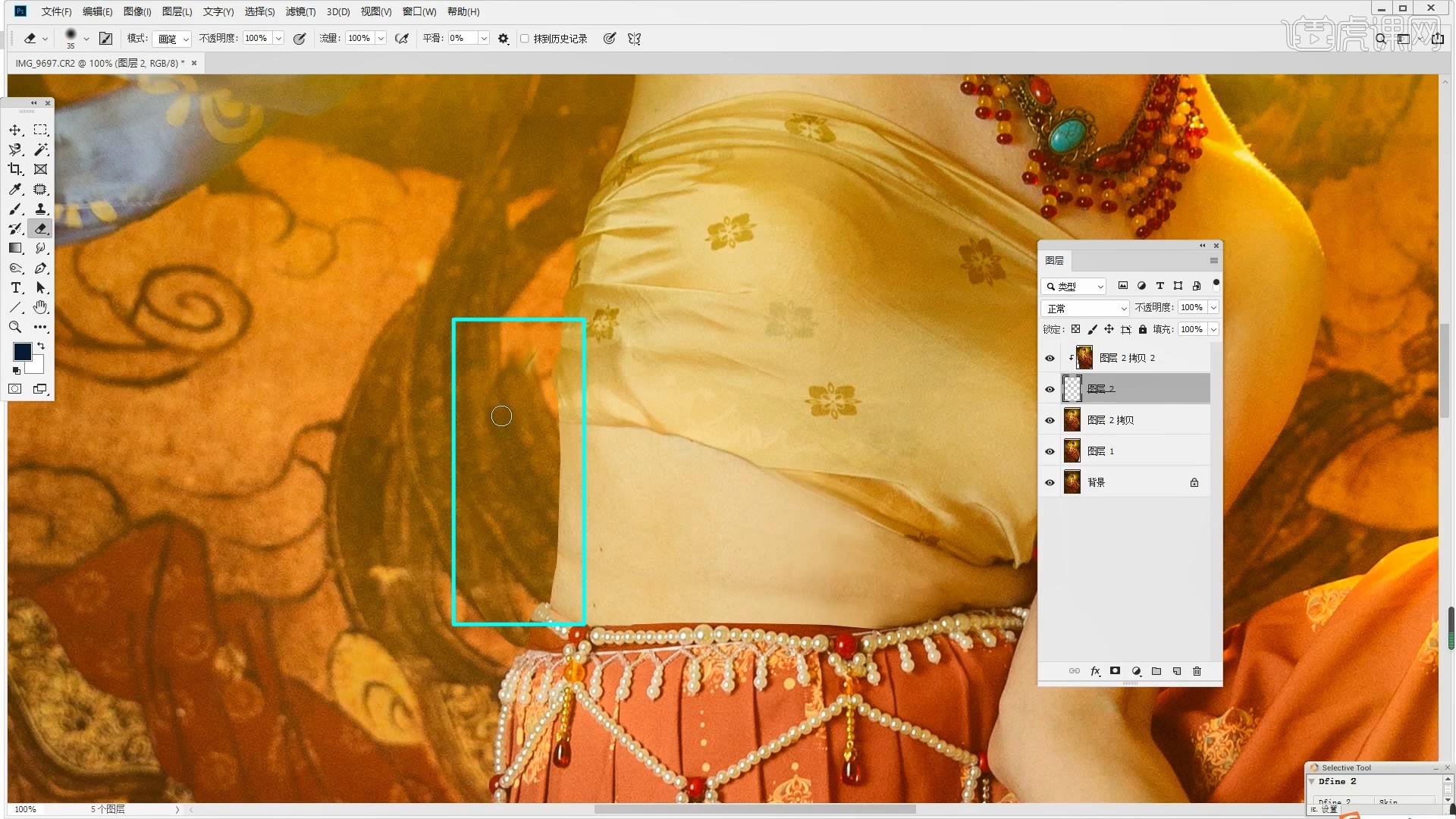Select the Type tool
1456x819 pixels.
(x=15, y=287)
